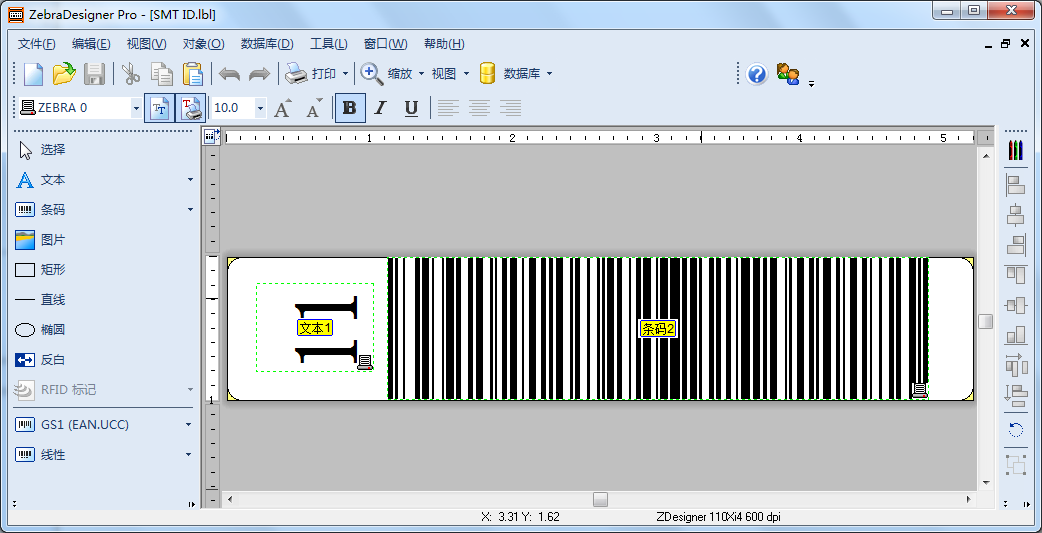
Task: Select the Ellipse drawing tool
Action: pyautogui.click(x=52, y=330)
